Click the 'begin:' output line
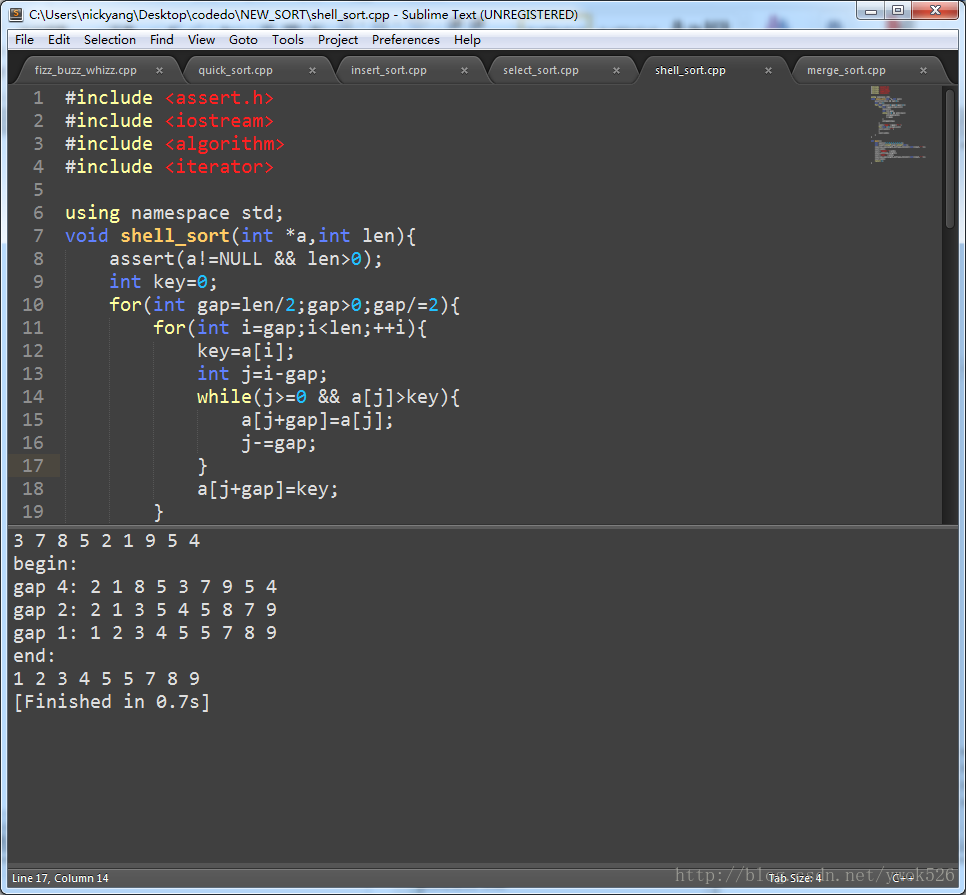Viewport: 966px width, 895px height. tap(45, 564)
